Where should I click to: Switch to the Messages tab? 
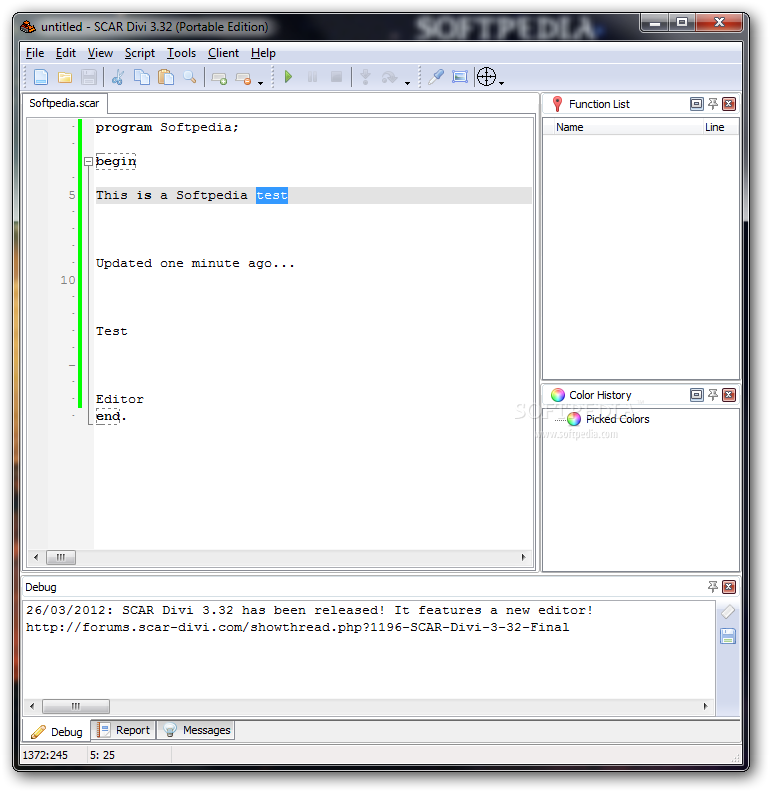coord(196,730)
